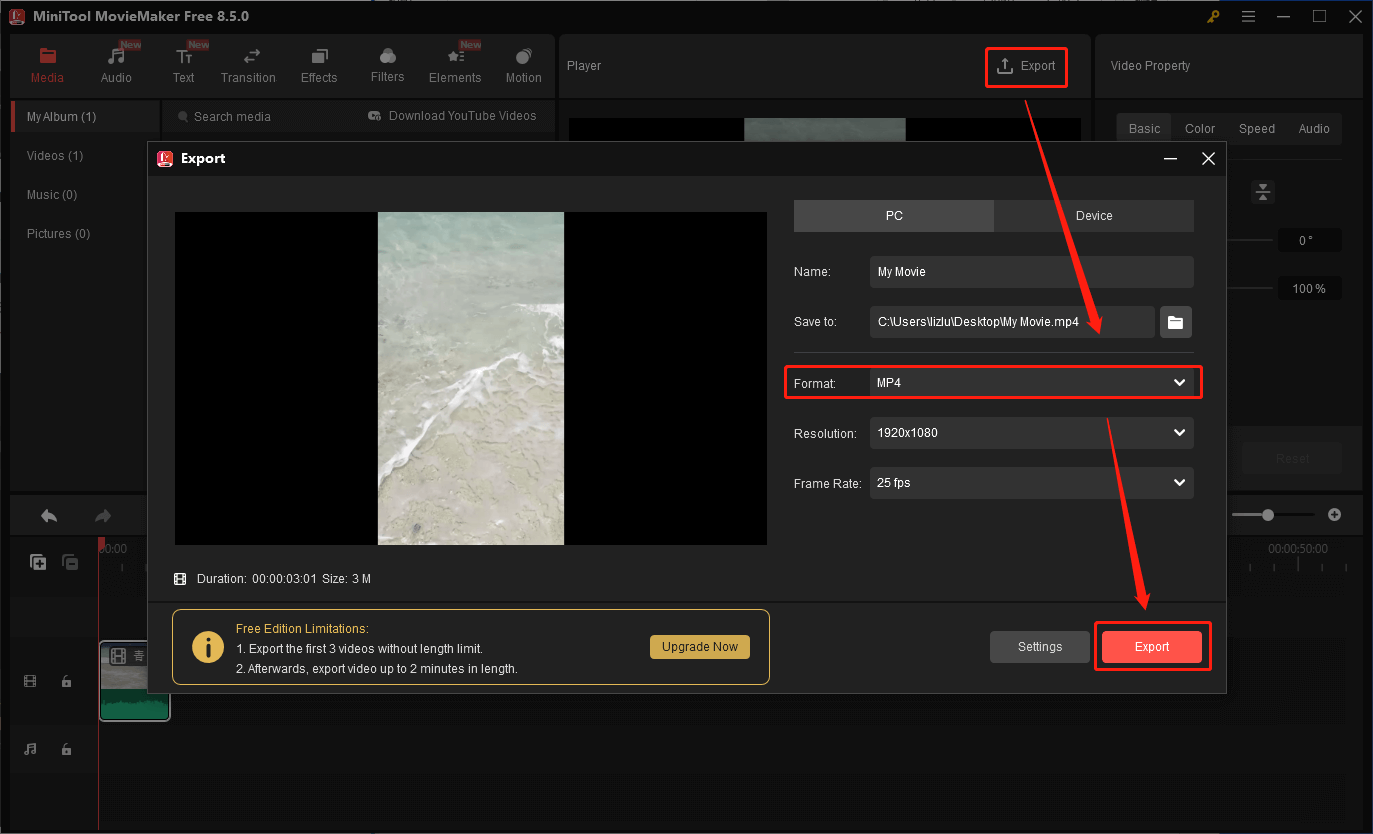Click the Undo arrow icon

(48, 515)
